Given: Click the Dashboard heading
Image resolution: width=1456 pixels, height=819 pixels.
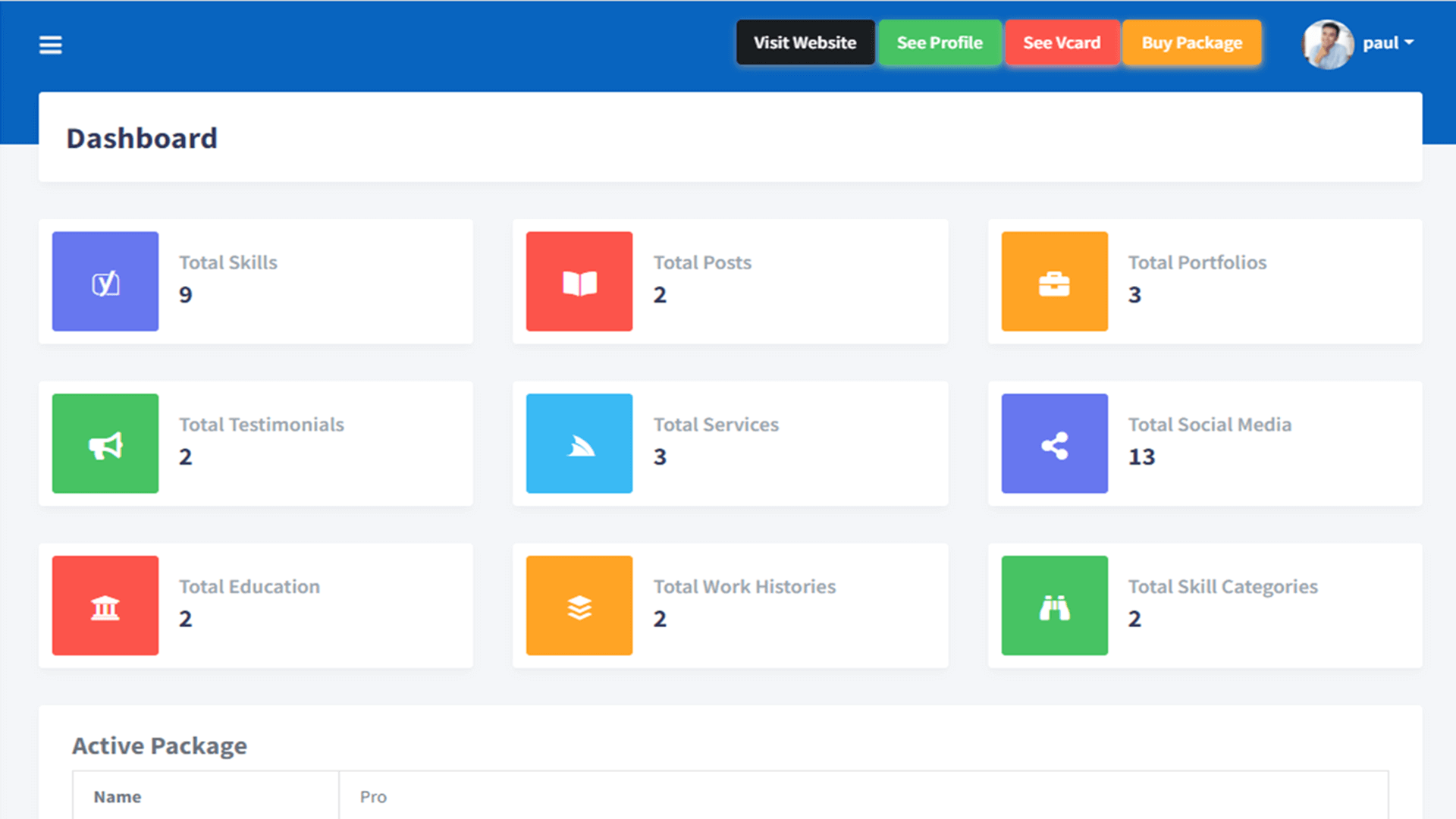Looking at the screenshot, I should (142, 138).
